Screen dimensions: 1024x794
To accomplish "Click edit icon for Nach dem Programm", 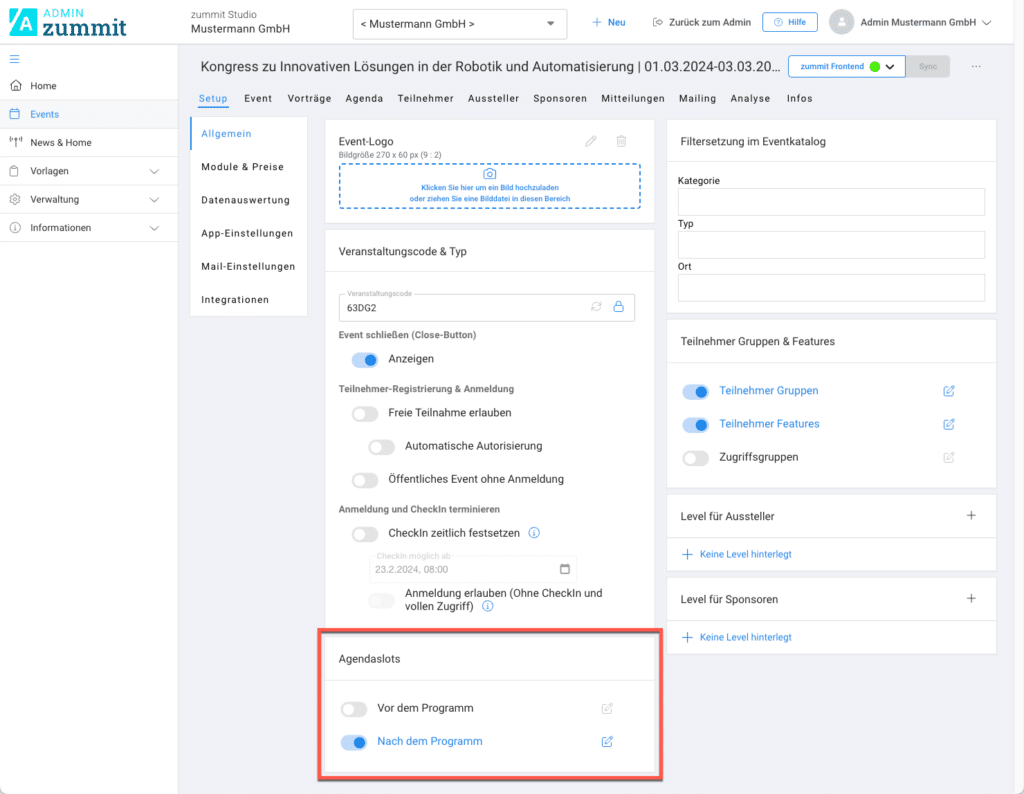I will pos(607,742).
